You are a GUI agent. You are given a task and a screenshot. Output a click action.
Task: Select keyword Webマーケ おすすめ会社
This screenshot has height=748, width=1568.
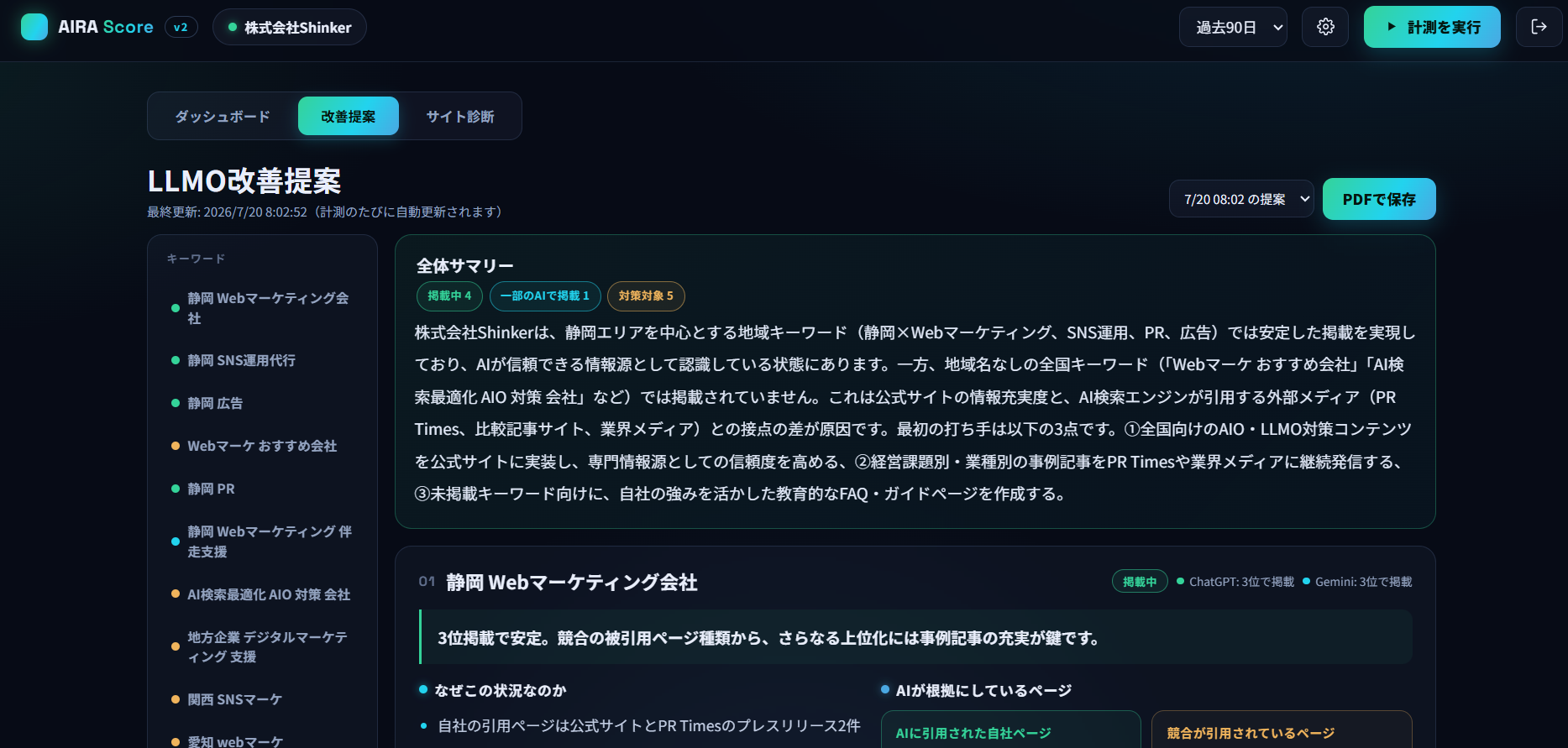click(262, 446)
